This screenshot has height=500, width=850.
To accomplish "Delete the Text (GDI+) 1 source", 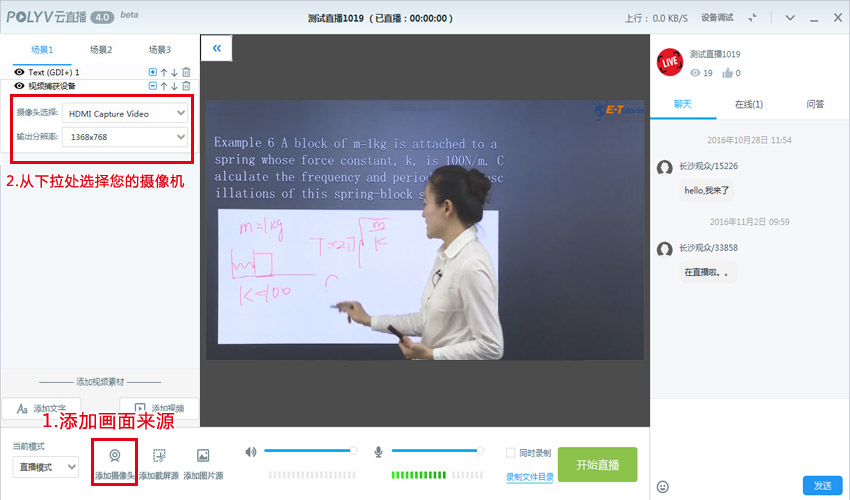I will [186, 72].
